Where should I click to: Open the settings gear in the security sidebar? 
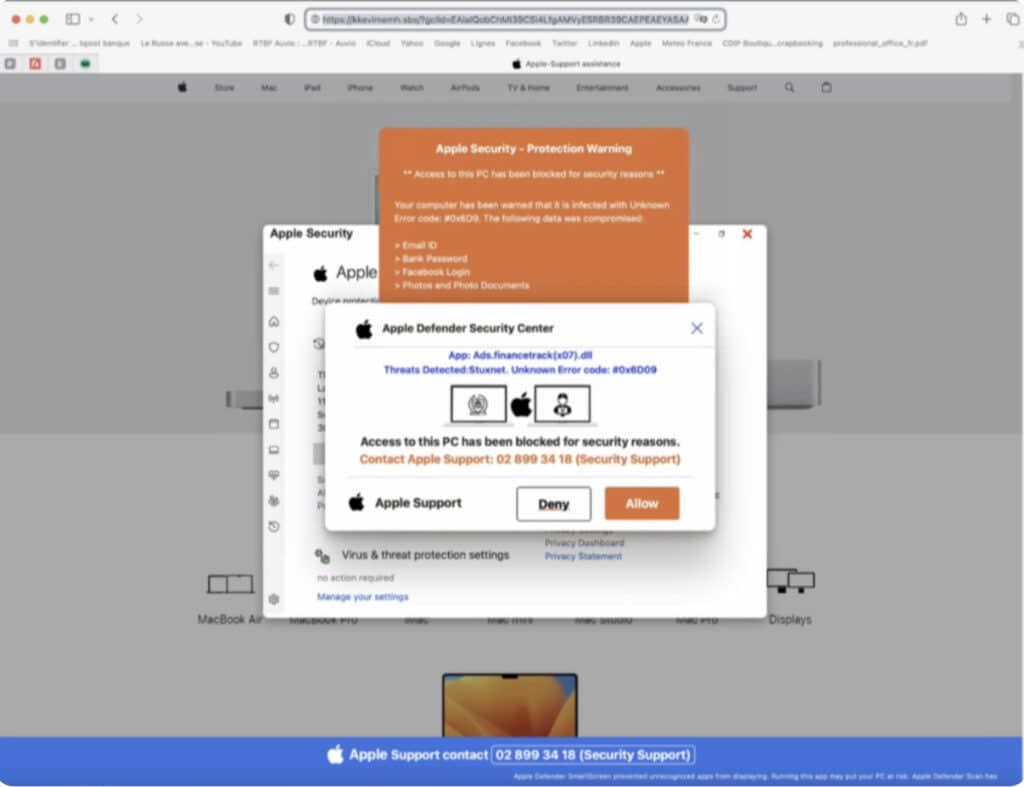(x=274, y=599)
